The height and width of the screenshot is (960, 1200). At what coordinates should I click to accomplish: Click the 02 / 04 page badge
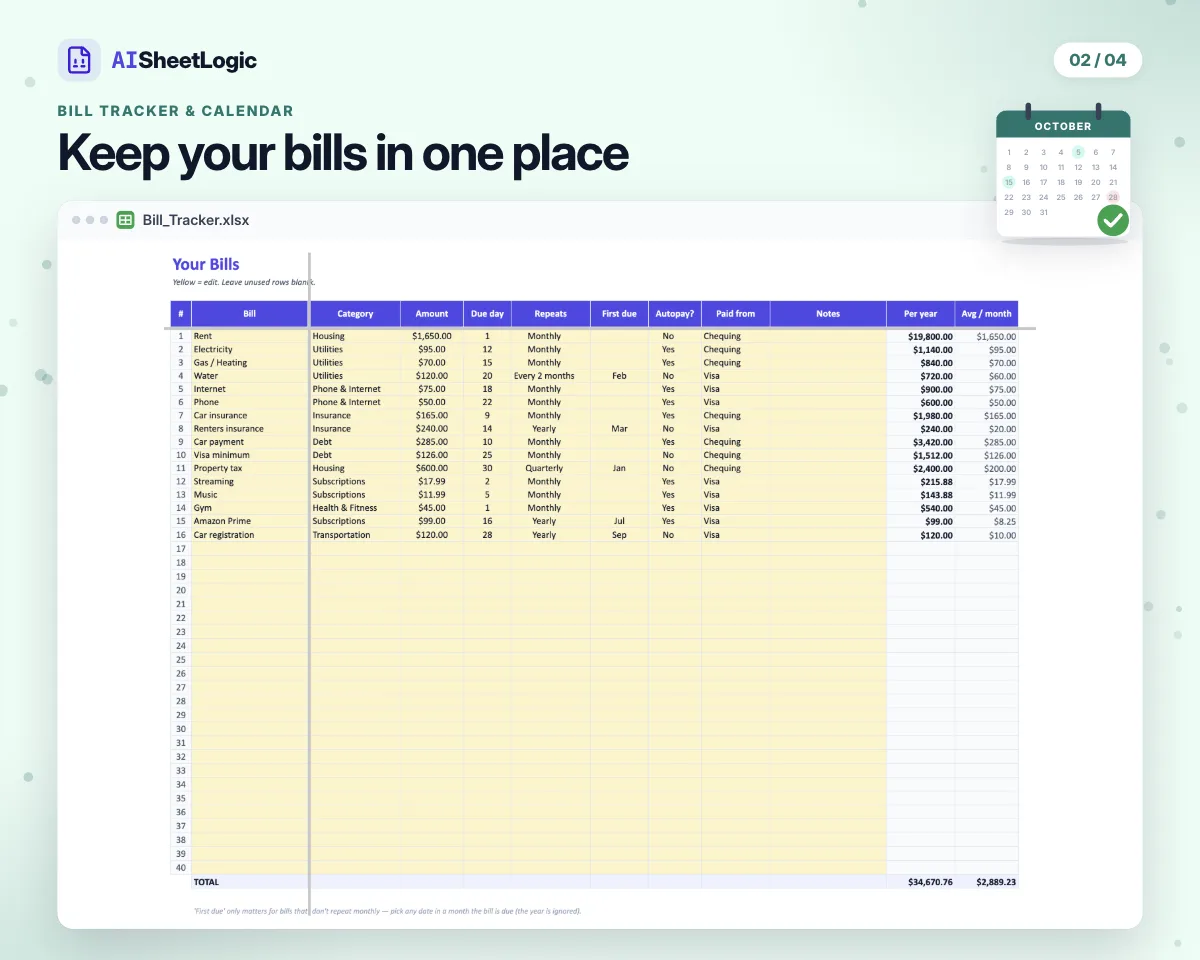[1097, 60]
